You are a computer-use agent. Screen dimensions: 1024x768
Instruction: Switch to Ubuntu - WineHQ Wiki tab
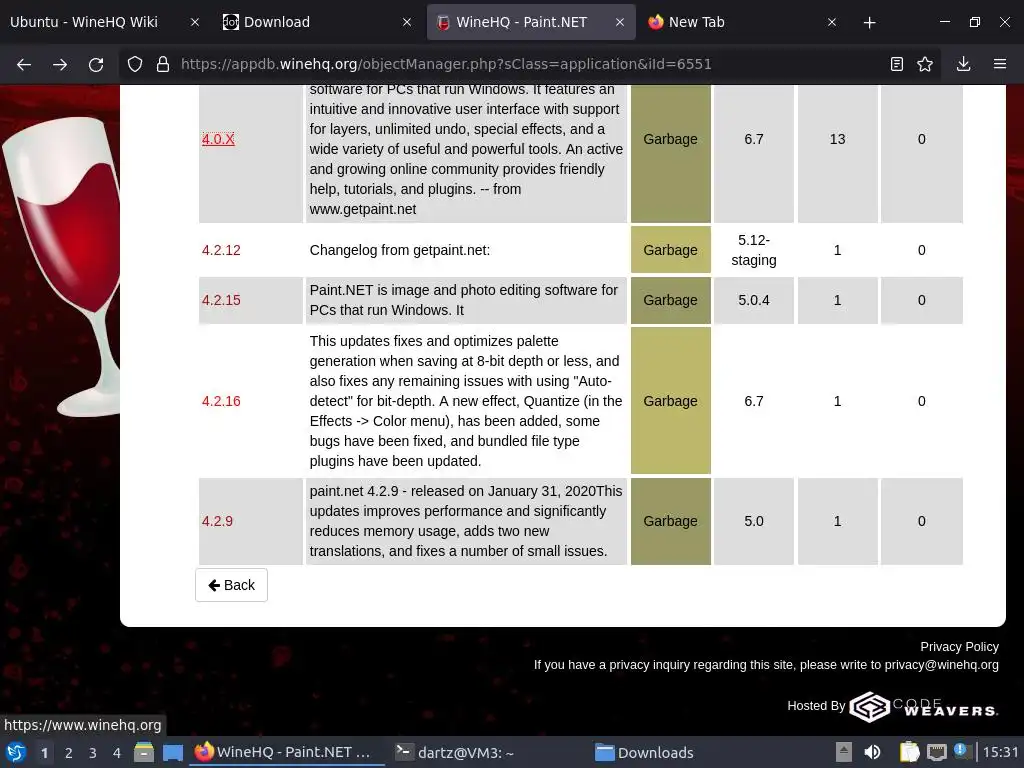point(104,22)
